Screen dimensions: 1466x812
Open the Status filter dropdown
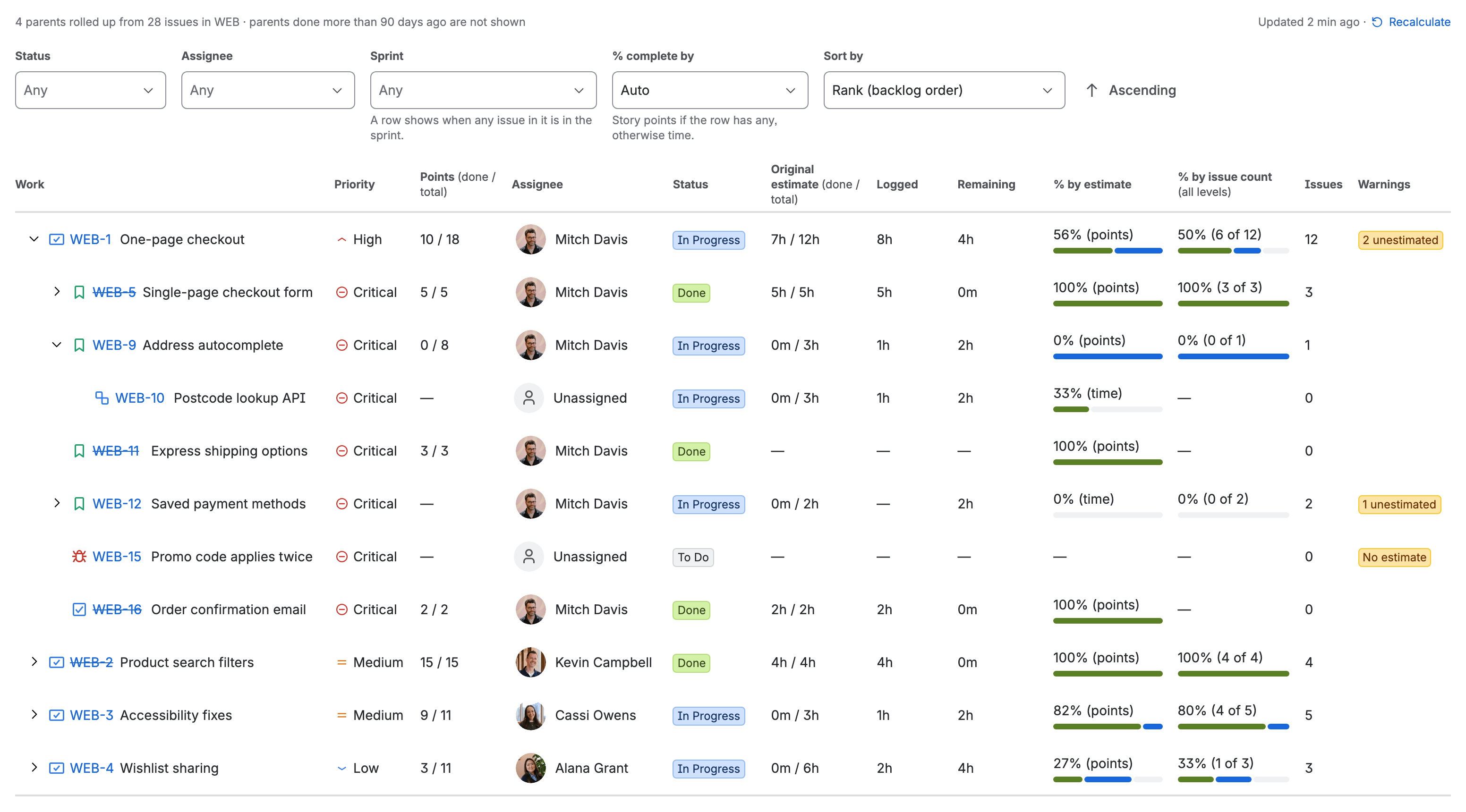pyautogui.click(x=91, y=91)
